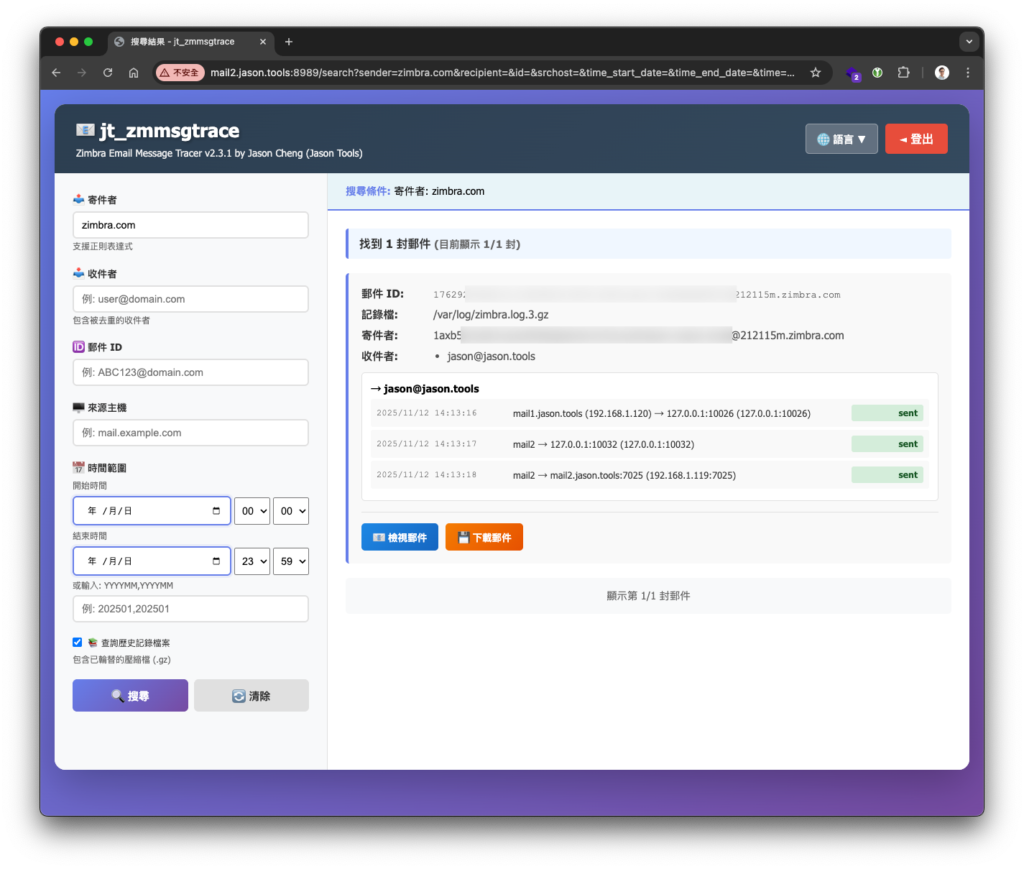
Task: Focus the recipient field with user@domain.com placeholder
Action: tap(191, 299)
